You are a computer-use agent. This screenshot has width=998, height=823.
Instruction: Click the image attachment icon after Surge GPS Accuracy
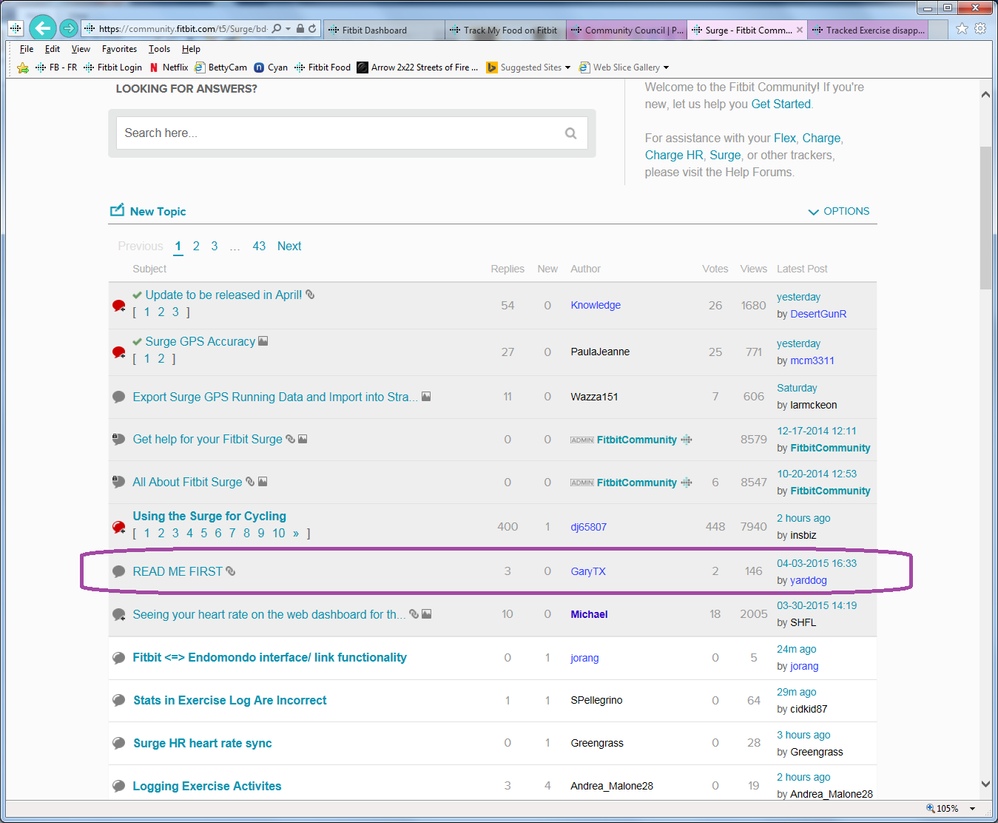(263, 341)
